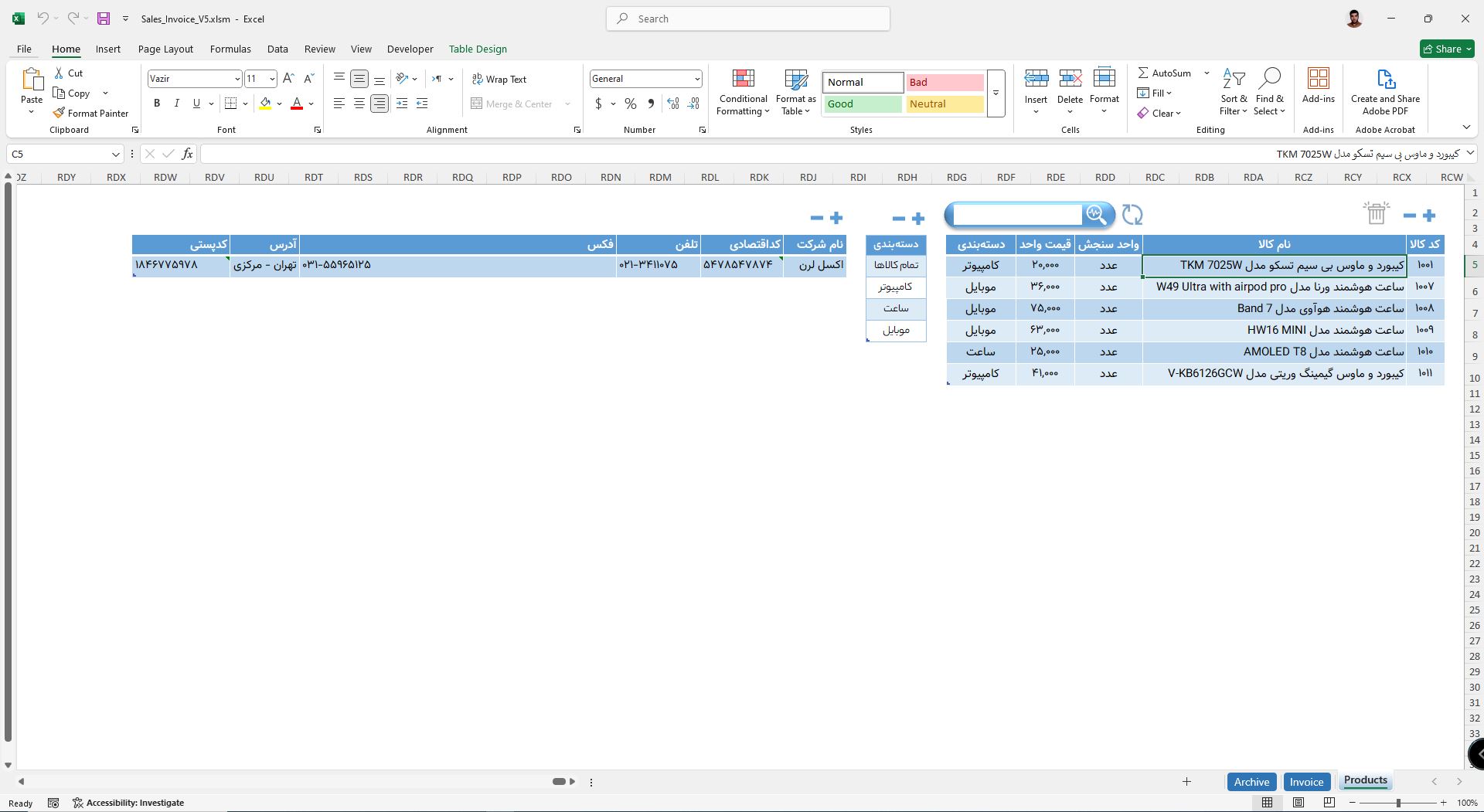Click the Share button

(1447, 49)
